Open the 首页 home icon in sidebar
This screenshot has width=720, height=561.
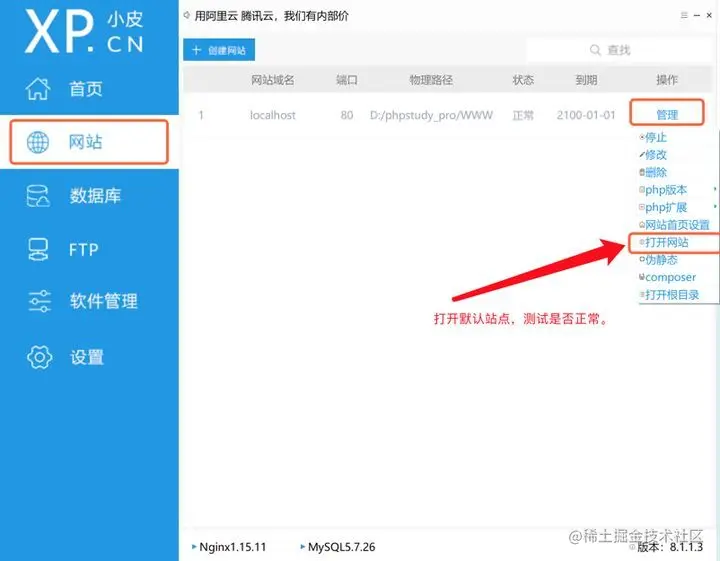pyautogui.click(x=38, y=89)
